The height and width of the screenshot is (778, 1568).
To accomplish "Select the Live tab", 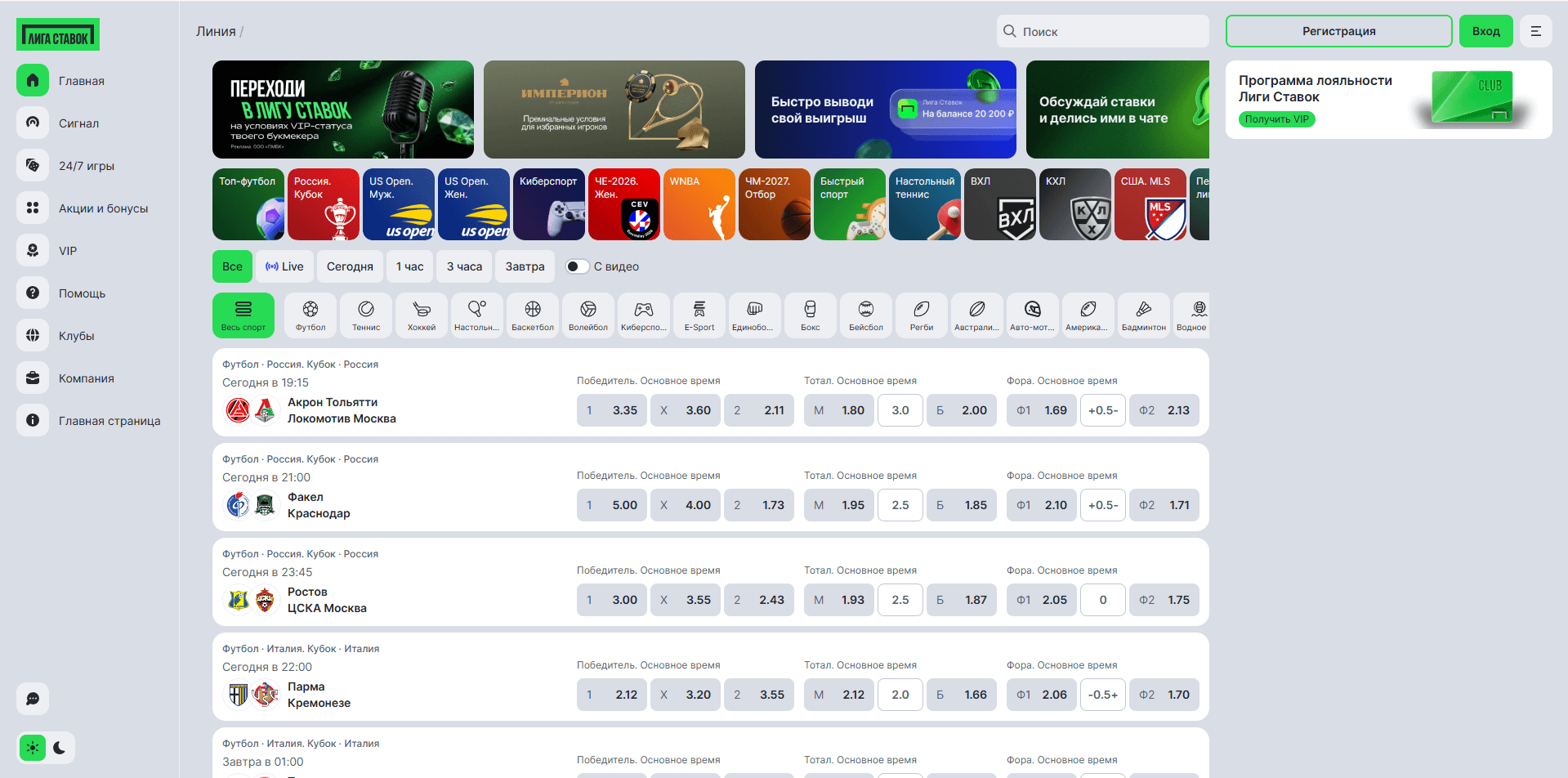I will (x=284, y=266).
